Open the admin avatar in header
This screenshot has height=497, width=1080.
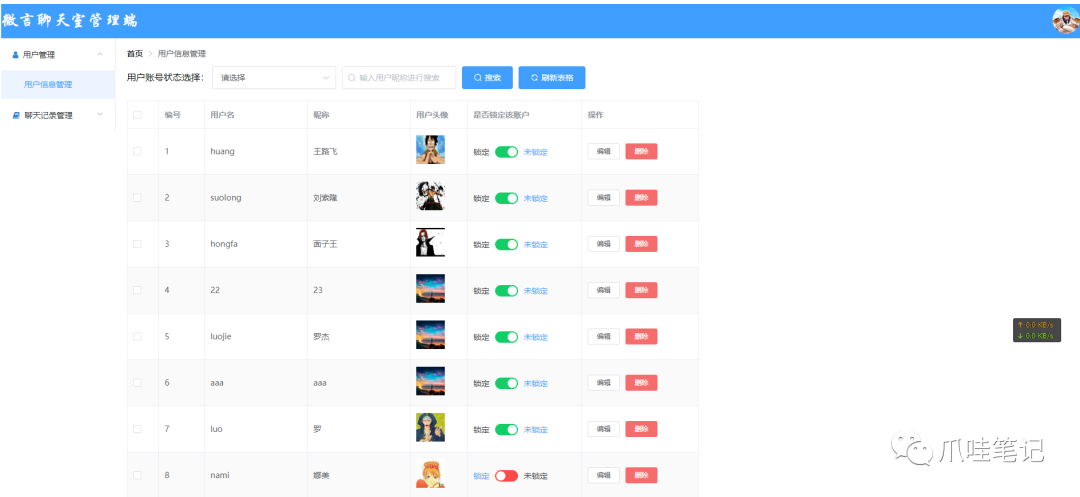coord(1066,21)
